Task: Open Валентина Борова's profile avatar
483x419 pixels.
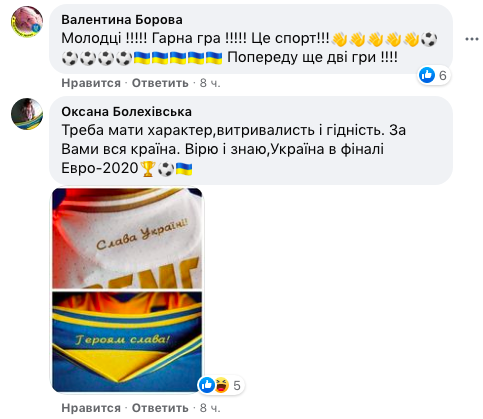Action: (27, 22)
